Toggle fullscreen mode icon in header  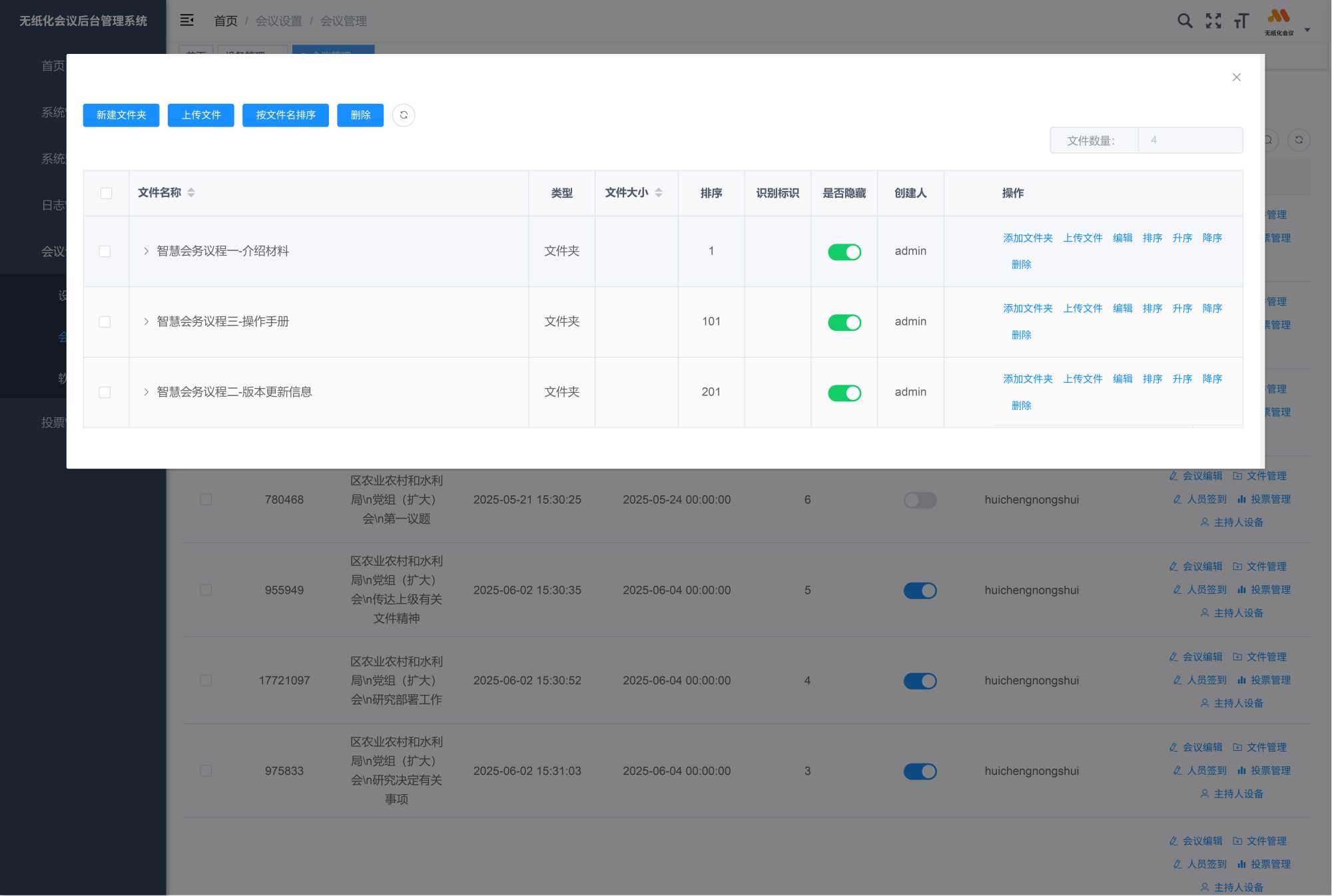(1213, 21)
